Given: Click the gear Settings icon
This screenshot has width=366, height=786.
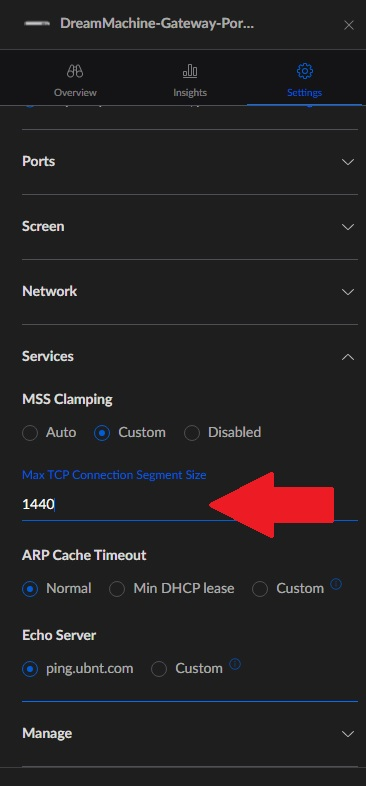Looking at the screenshot, I should pyautogui.click(x=304, y=71).
